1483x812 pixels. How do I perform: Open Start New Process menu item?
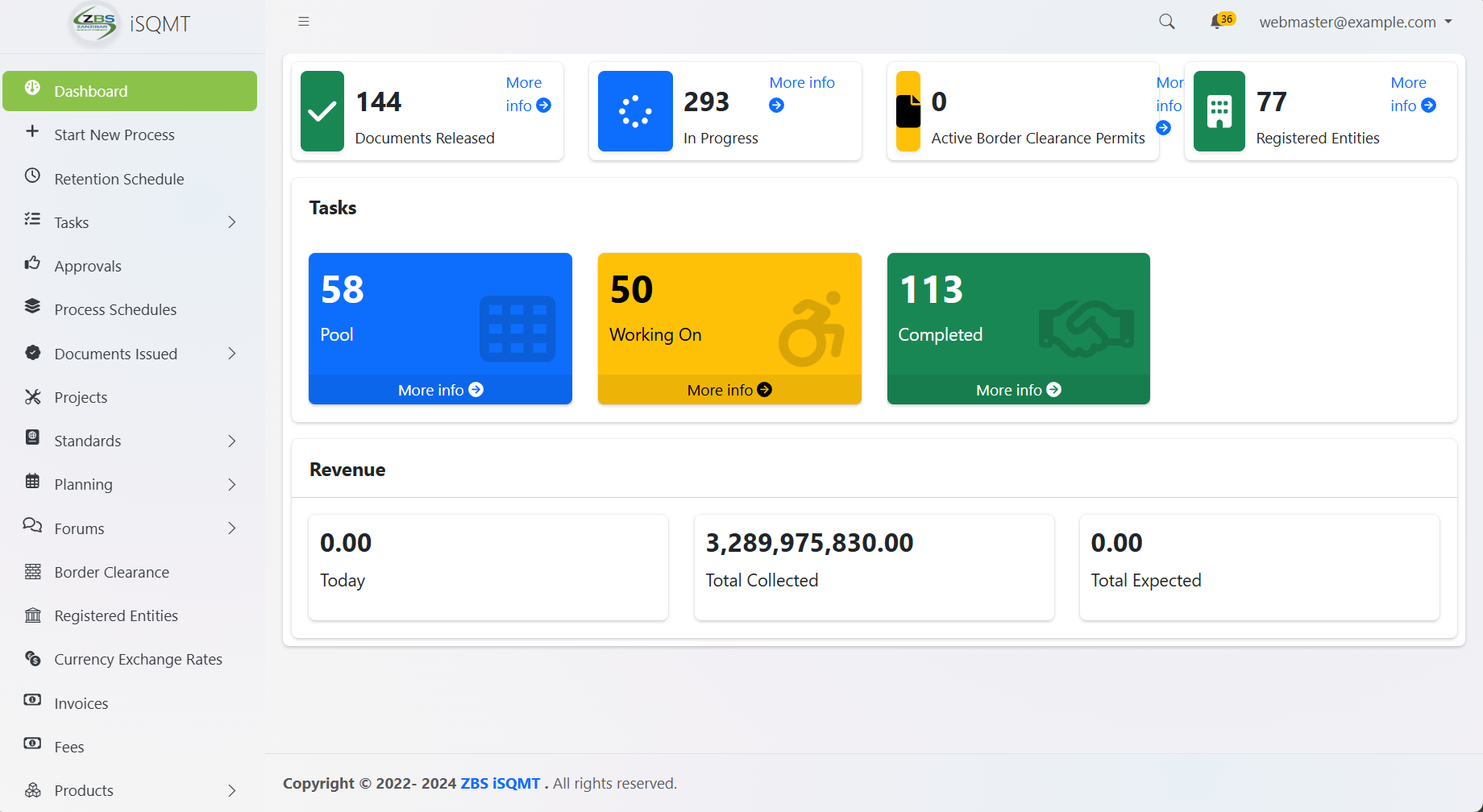tap(114, 135)
